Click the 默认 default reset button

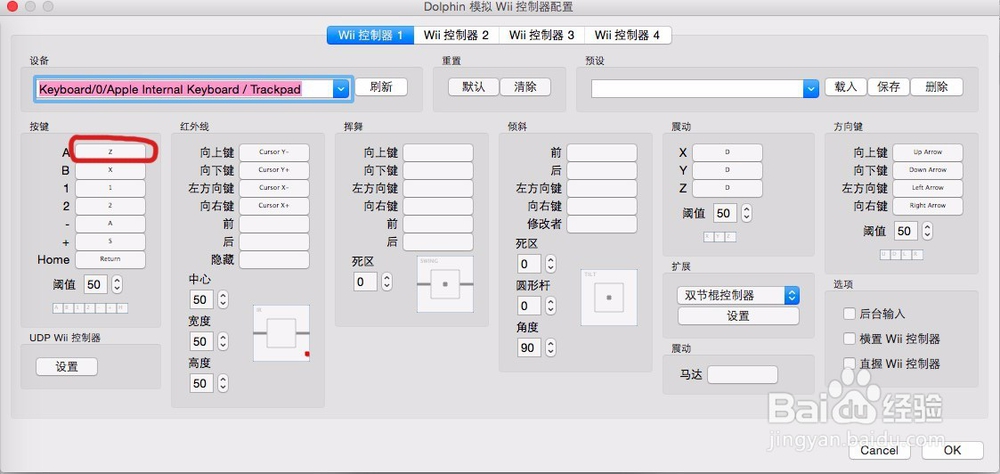(x=473, y=87)
